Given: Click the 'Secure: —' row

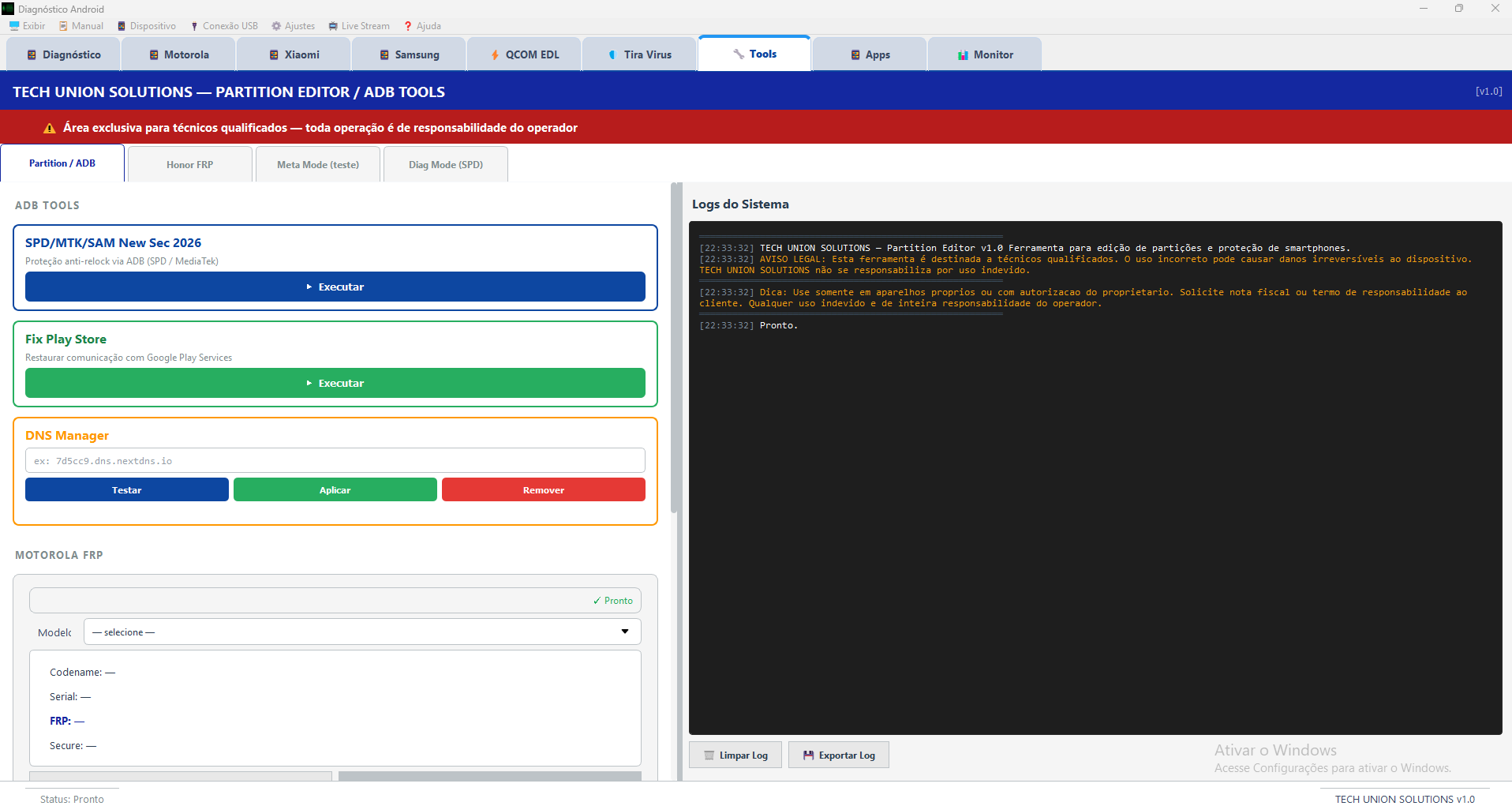Looking at the screenshot, I should tap(73, 745).
